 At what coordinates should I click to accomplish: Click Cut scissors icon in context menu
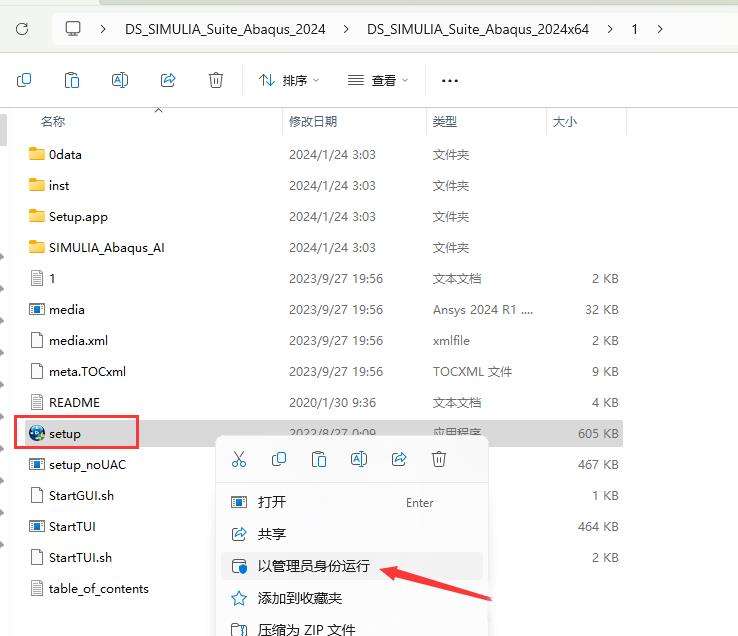239,459
